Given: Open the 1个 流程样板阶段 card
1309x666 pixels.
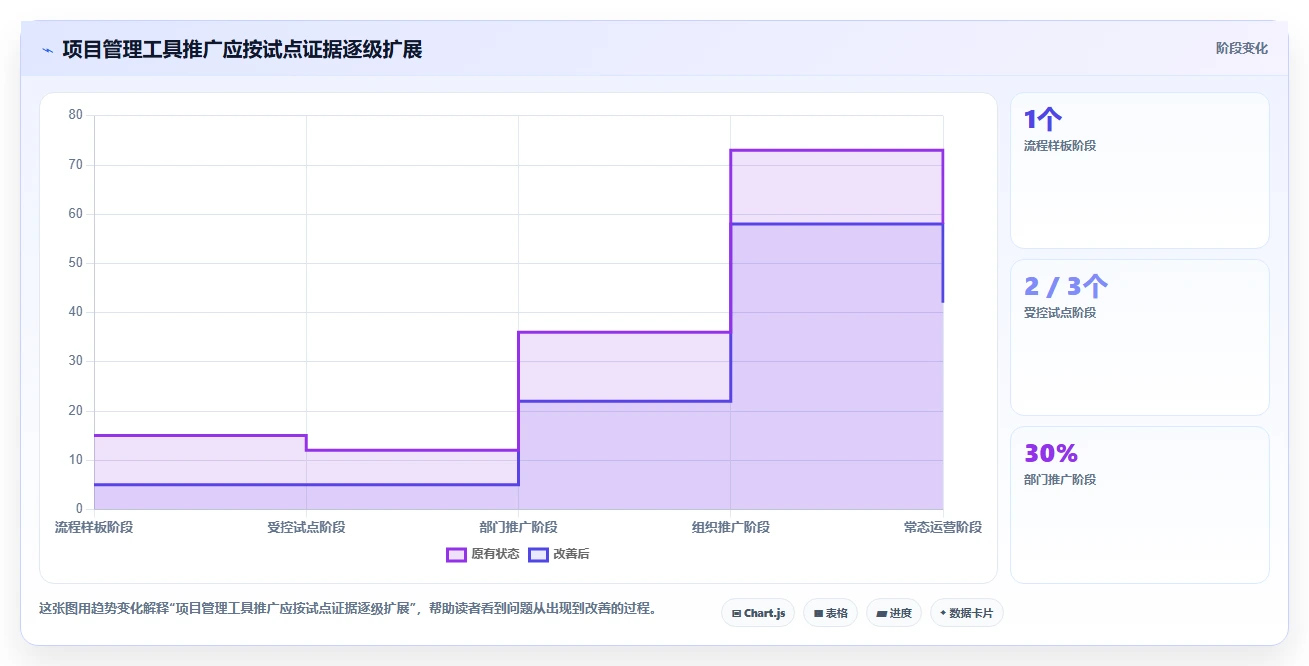Looking at the screenshot, I should (x=1140, y=170).
